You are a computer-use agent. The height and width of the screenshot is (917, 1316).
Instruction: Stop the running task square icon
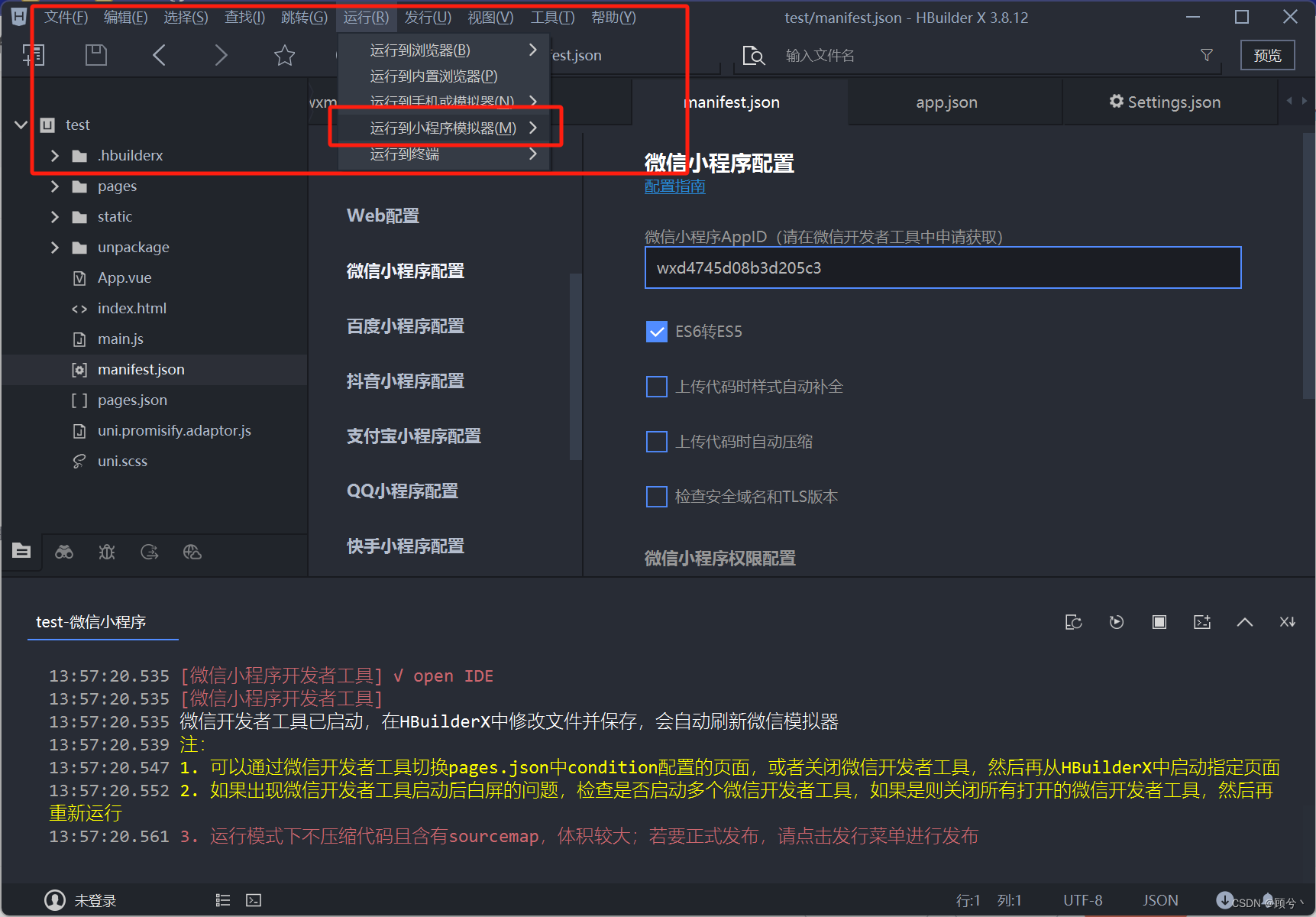[x=1159, y=622]
